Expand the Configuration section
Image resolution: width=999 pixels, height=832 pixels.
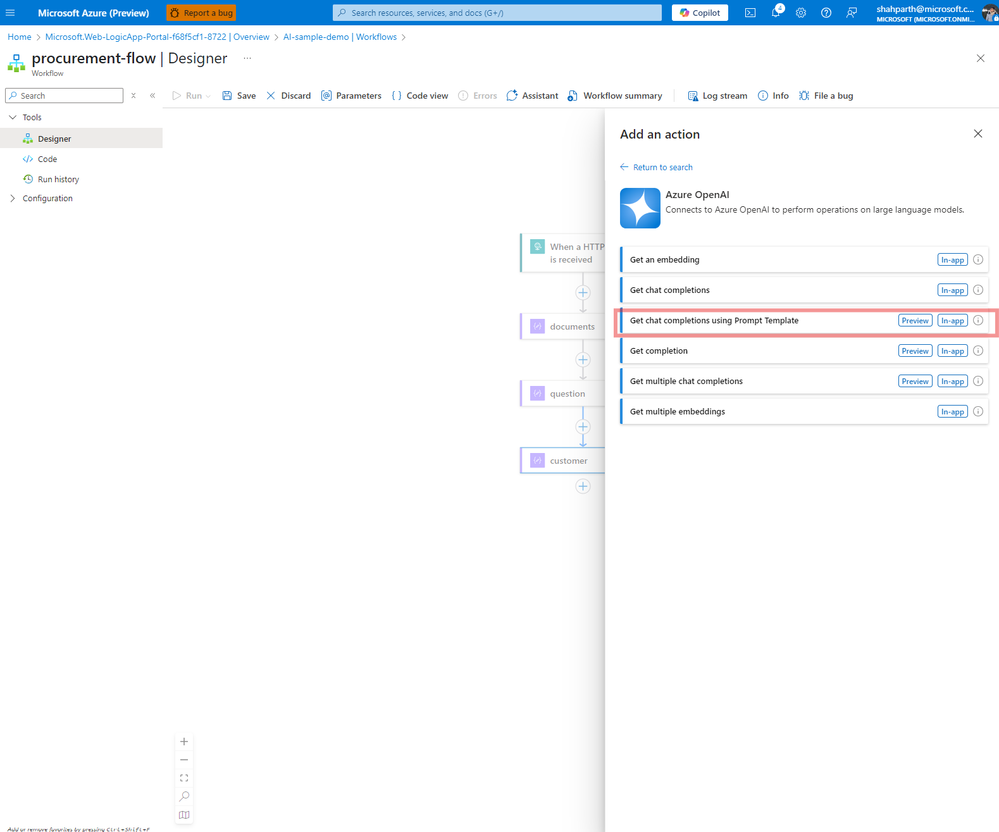[13, 198]
